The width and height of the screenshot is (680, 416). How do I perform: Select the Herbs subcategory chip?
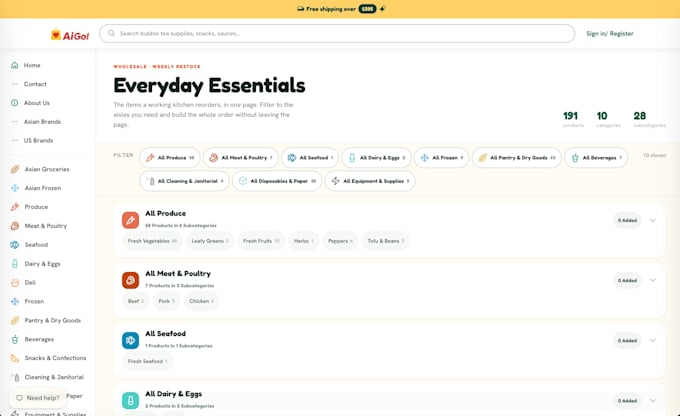point(304,241)
